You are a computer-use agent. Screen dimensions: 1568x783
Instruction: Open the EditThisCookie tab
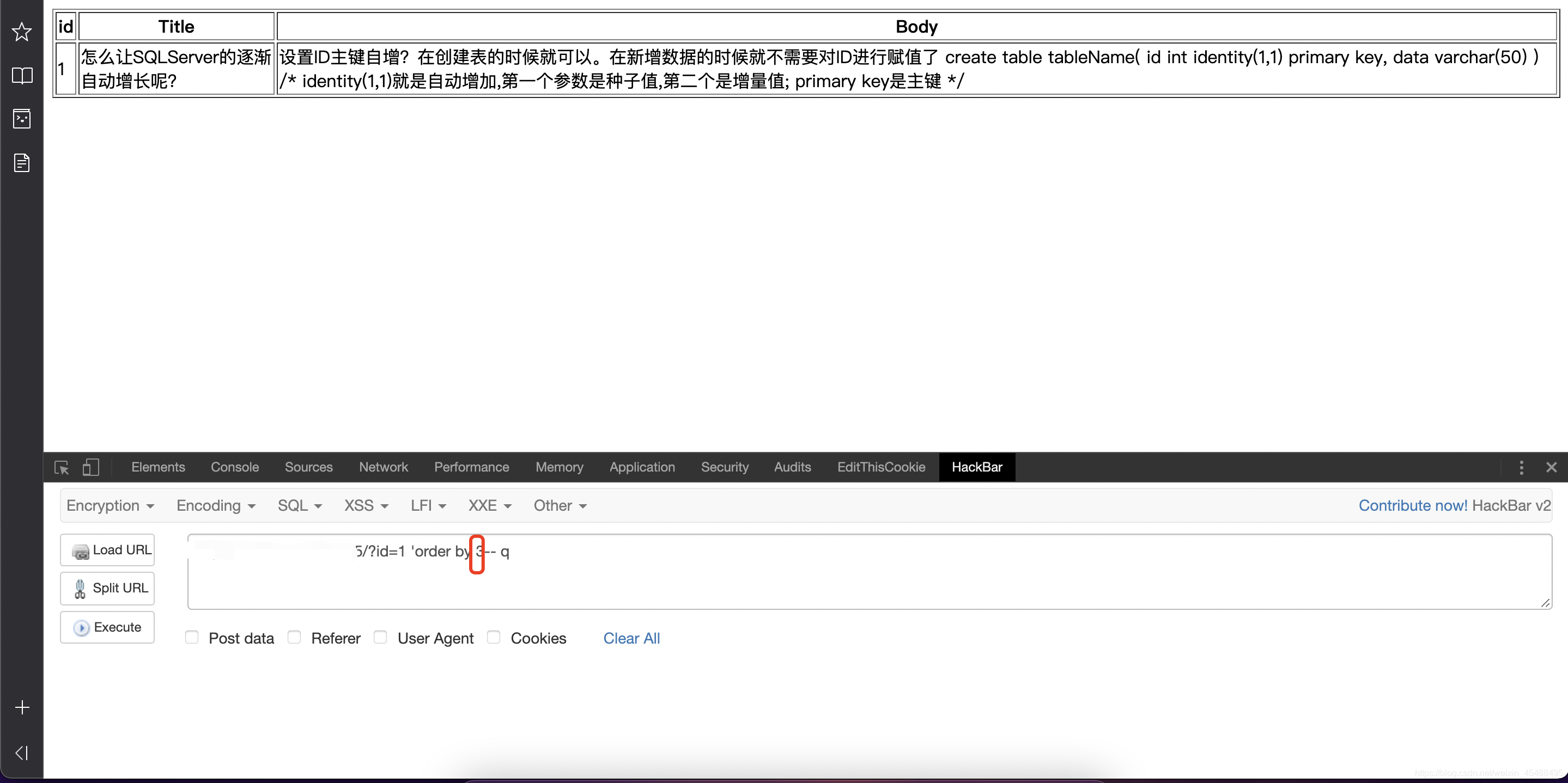click(881, 467)
